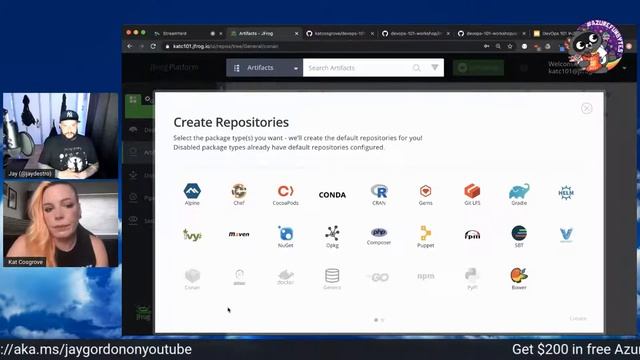Select the Git LFS package icon

click(472, 194)
